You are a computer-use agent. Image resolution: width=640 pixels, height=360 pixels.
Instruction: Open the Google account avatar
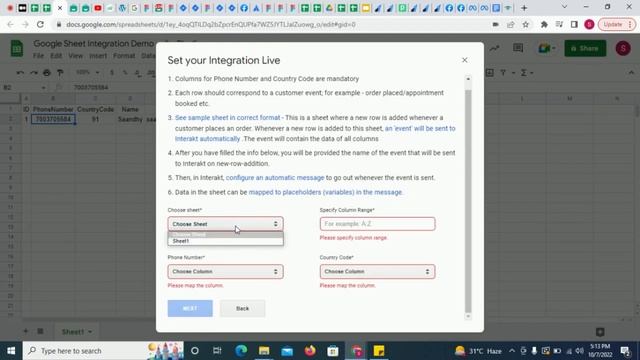(x=623, y=48)
